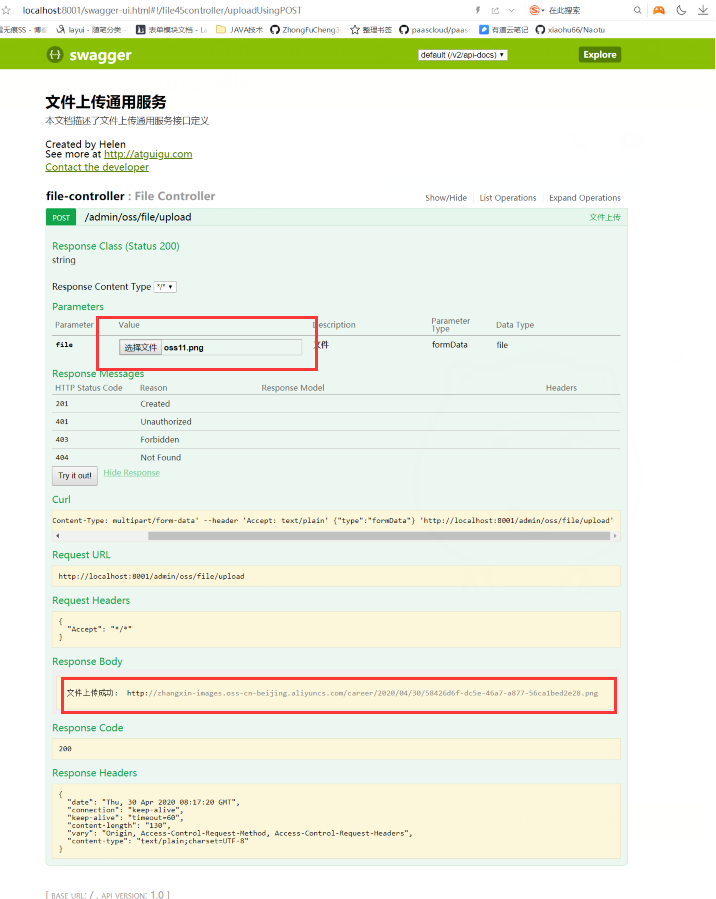Click the 选择文件 choose file button
This screenshot has height=899, width=716.
(140, 348)
